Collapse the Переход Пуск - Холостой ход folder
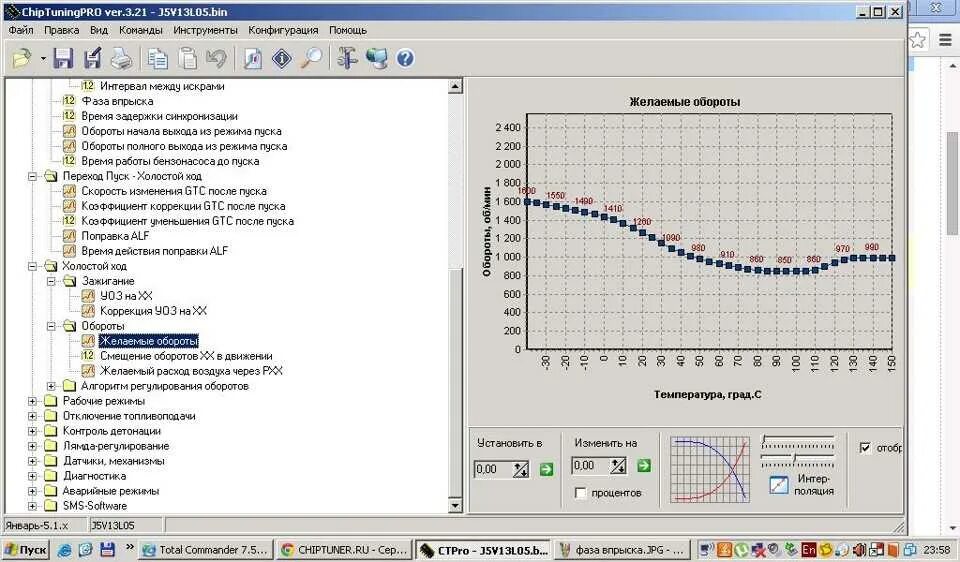Image resolution: width=960 pixels, height=562 pixels. click(x=32, y=176)
